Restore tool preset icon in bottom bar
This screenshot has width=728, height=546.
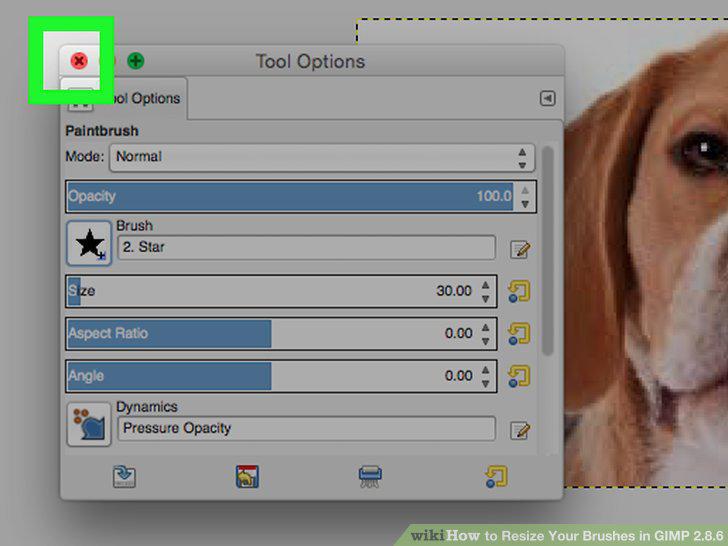click(247, 477)
